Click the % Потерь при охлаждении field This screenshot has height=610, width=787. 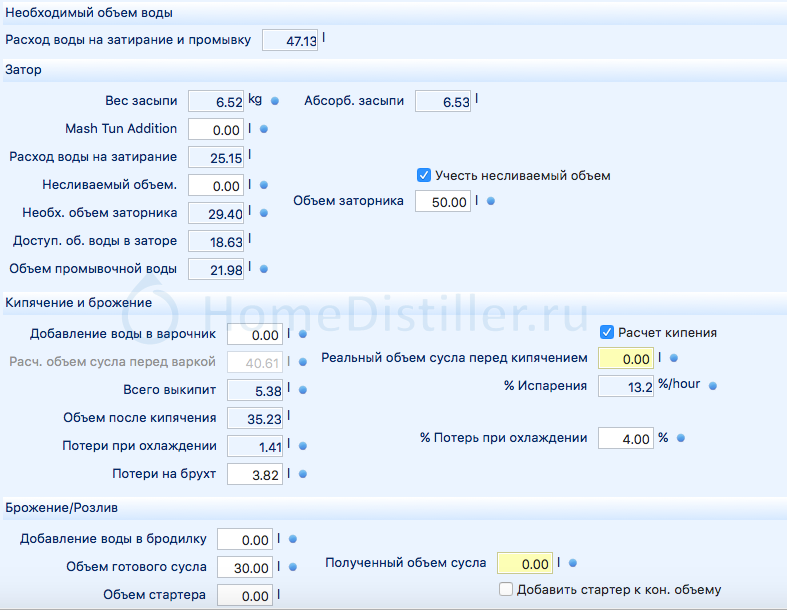click(x=625, y=439)
